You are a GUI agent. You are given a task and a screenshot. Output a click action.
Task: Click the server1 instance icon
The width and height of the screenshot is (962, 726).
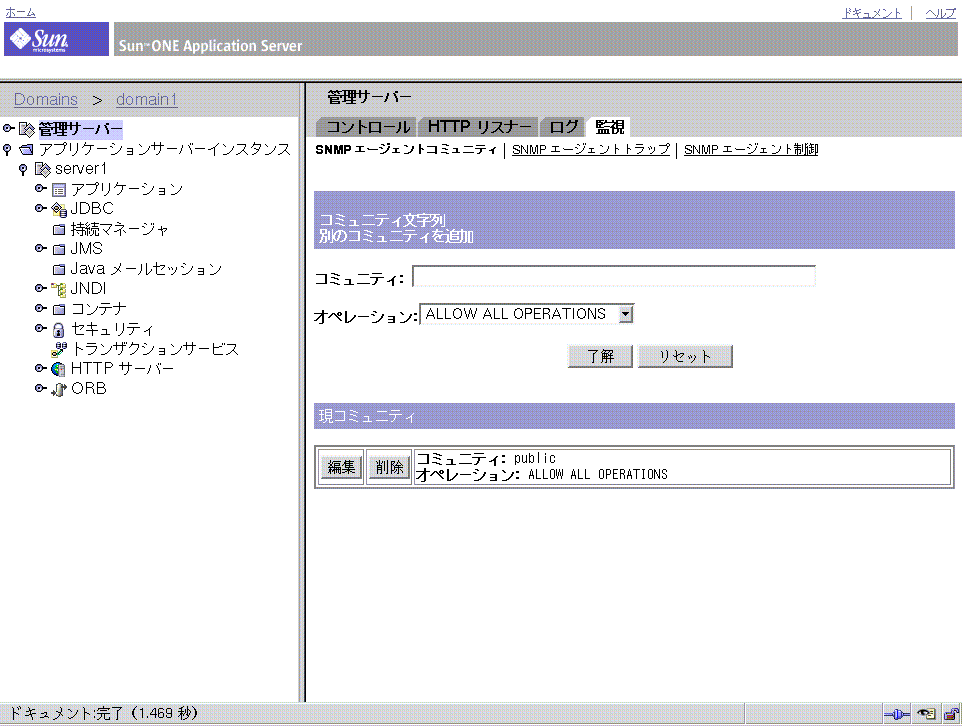[x=41, y=168]
